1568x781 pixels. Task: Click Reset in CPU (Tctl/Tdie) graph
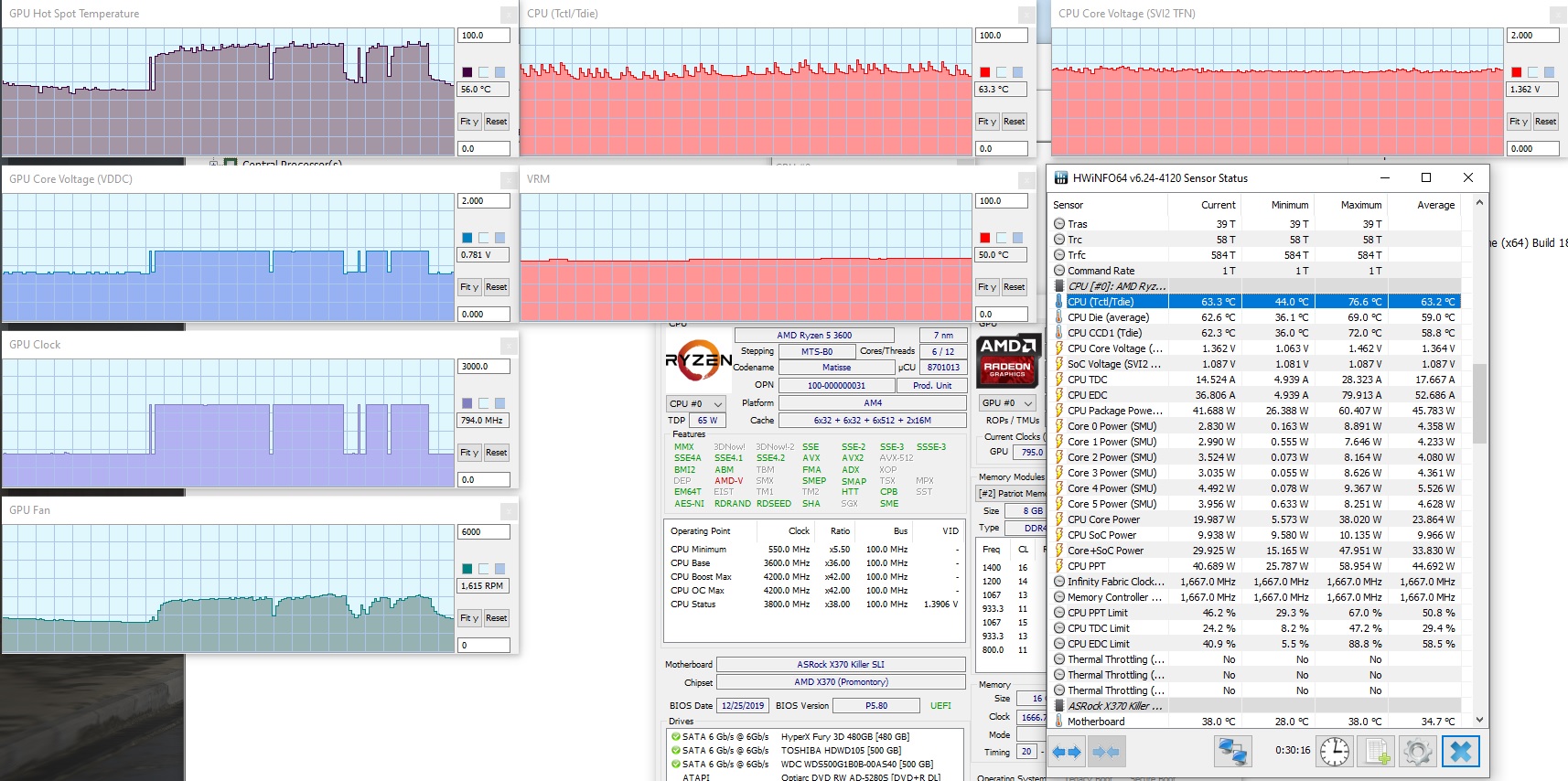click(x=1014, y=122)
